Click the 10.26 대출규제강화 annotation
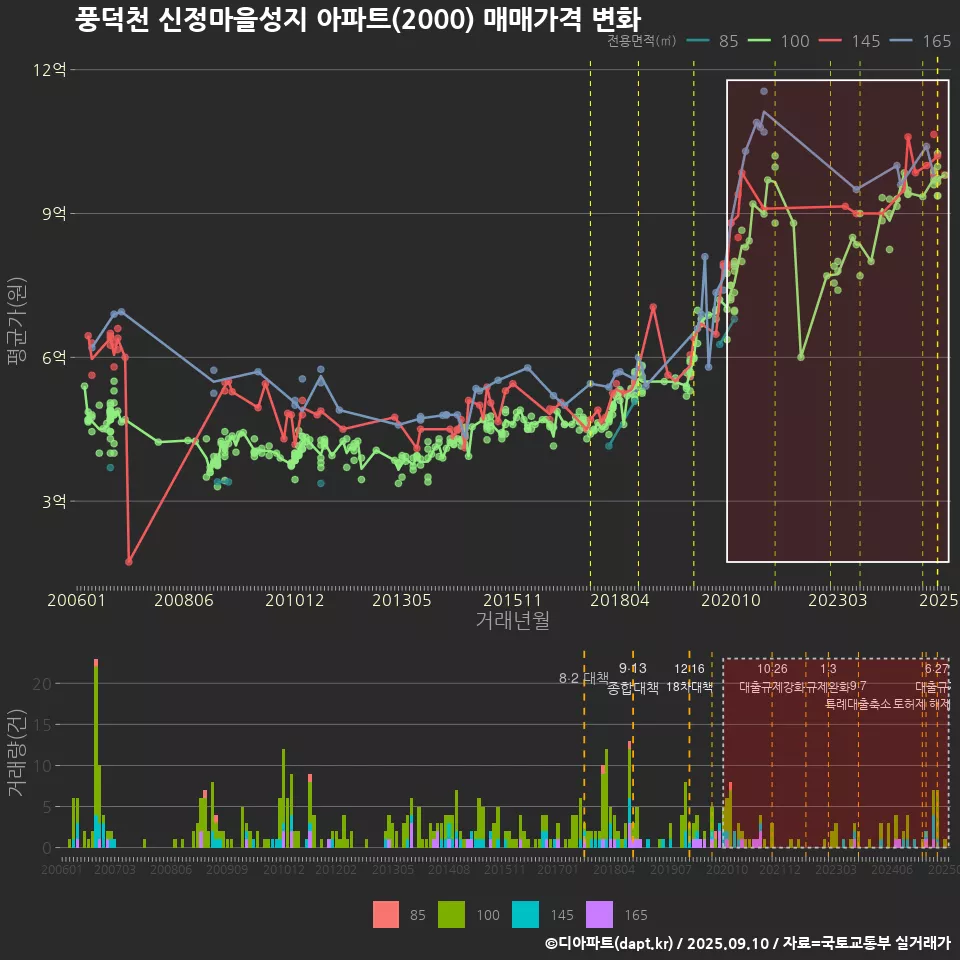The width and height of the screenshot is (960, 960). point(772,678)
